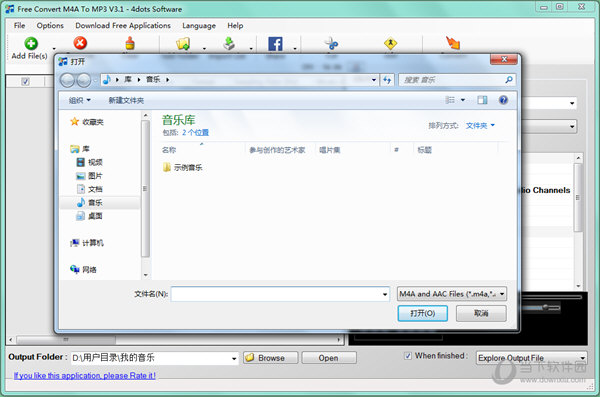This screenshot has width=600, height=397.
Task: Select 桌面 desktop item in tree
Action: click(89, 216)
